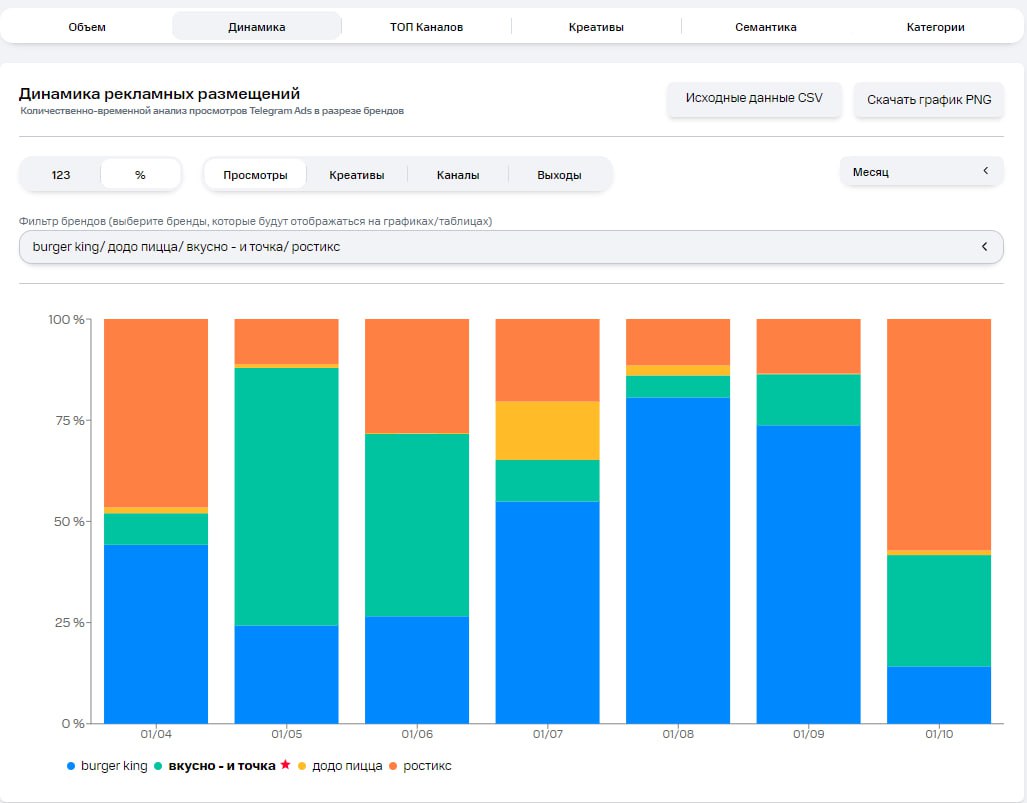Screen dimensions: 1027x803
Task: Click the Скачать график PNG button
Action: (x=929, y=99)
